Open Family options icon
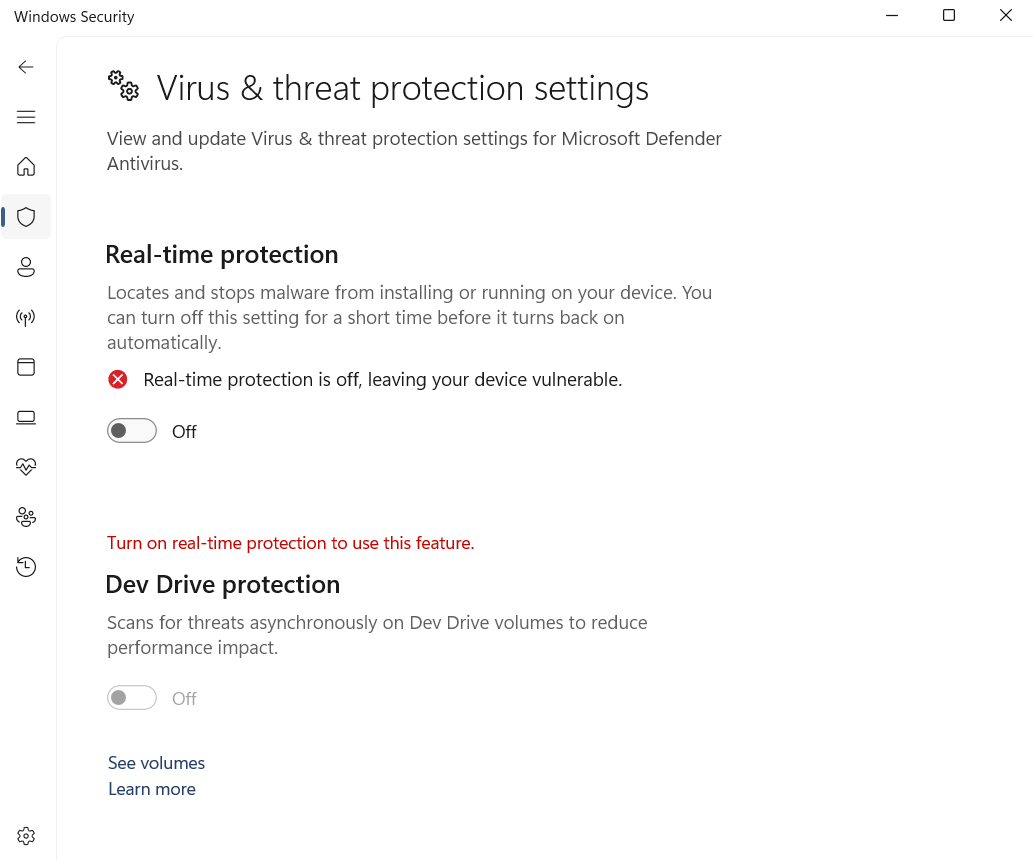 (26, 517)
